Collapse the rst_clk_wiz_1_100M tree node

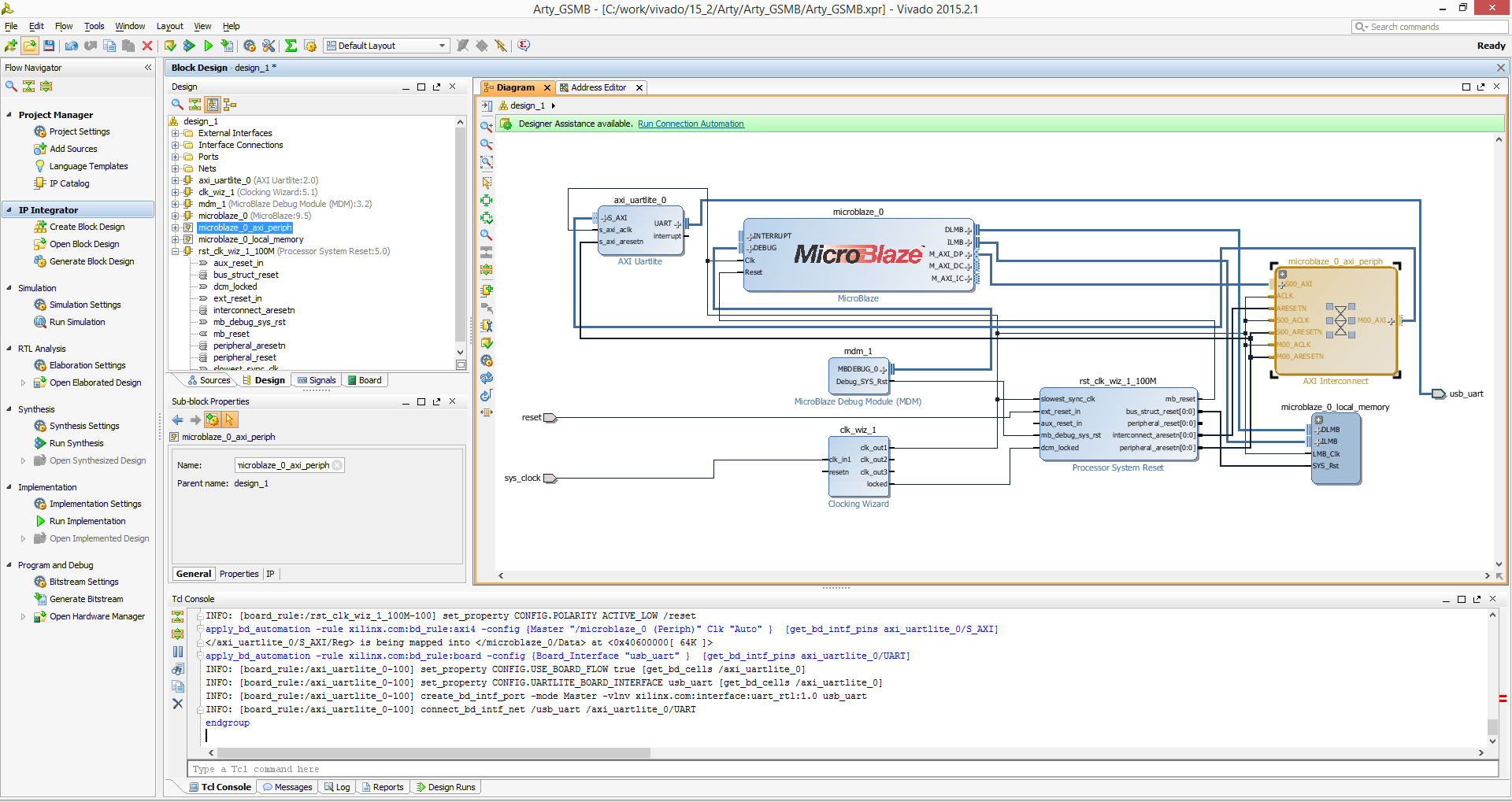(x=175, y=251)
